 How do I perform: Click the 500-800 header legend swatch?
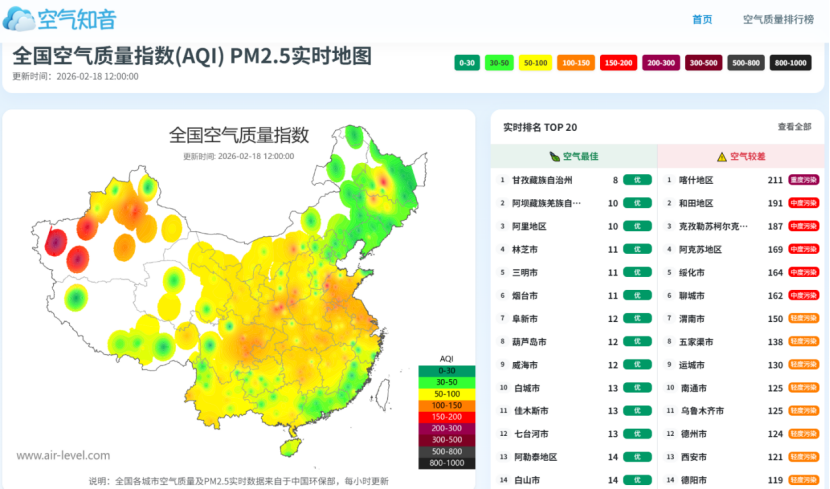[746, 62]
